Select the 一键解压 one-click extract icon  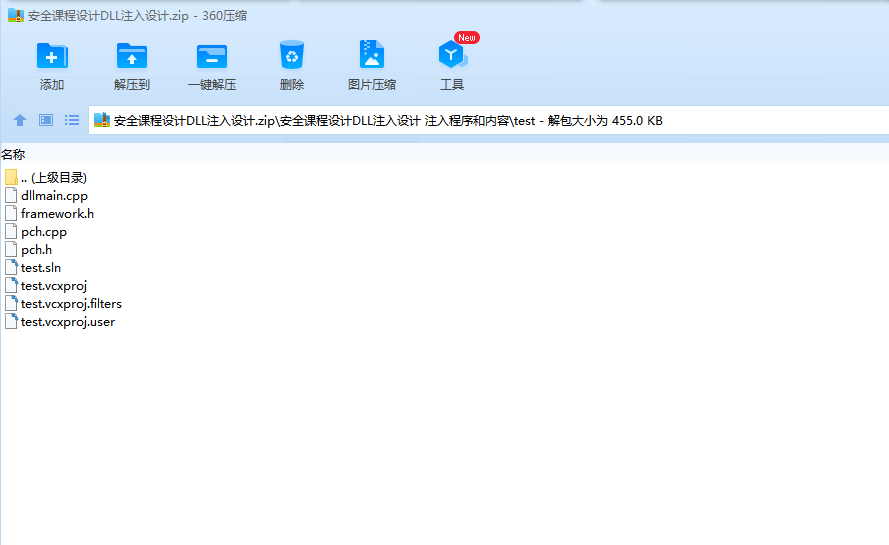coord(211,56)
